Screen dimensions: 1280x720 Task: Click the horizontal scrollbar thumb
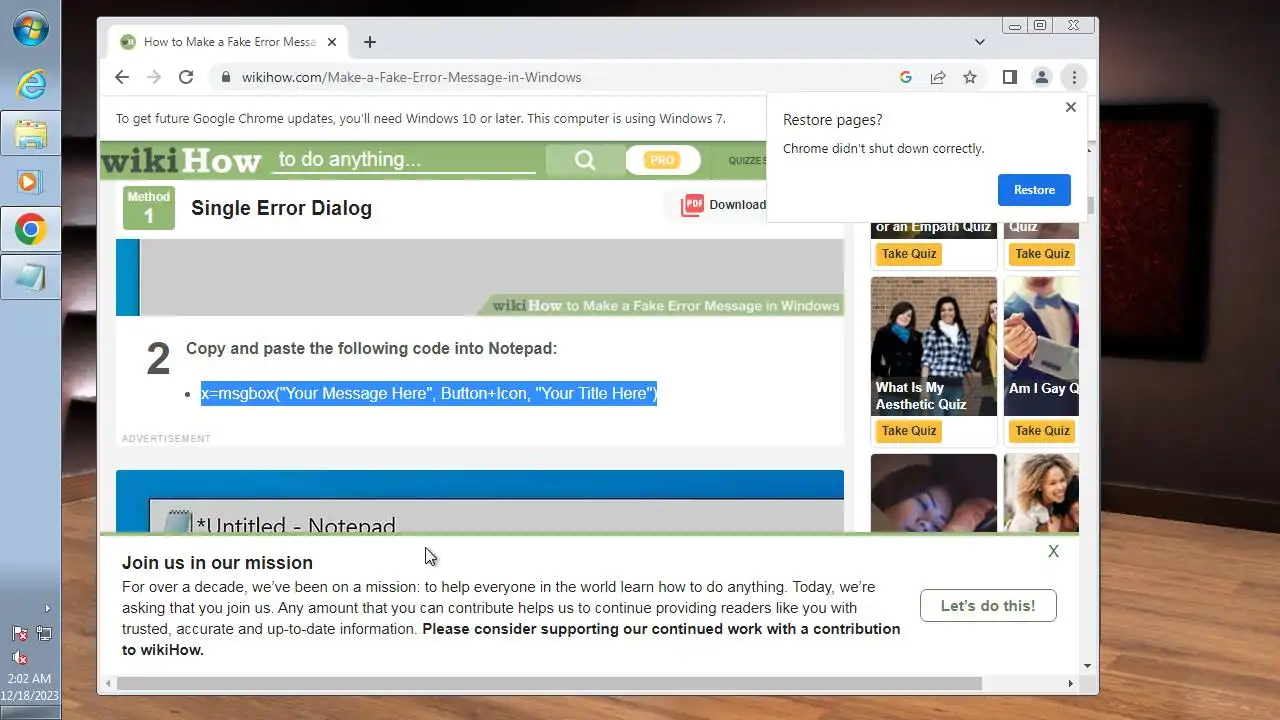tap(549, 684)
